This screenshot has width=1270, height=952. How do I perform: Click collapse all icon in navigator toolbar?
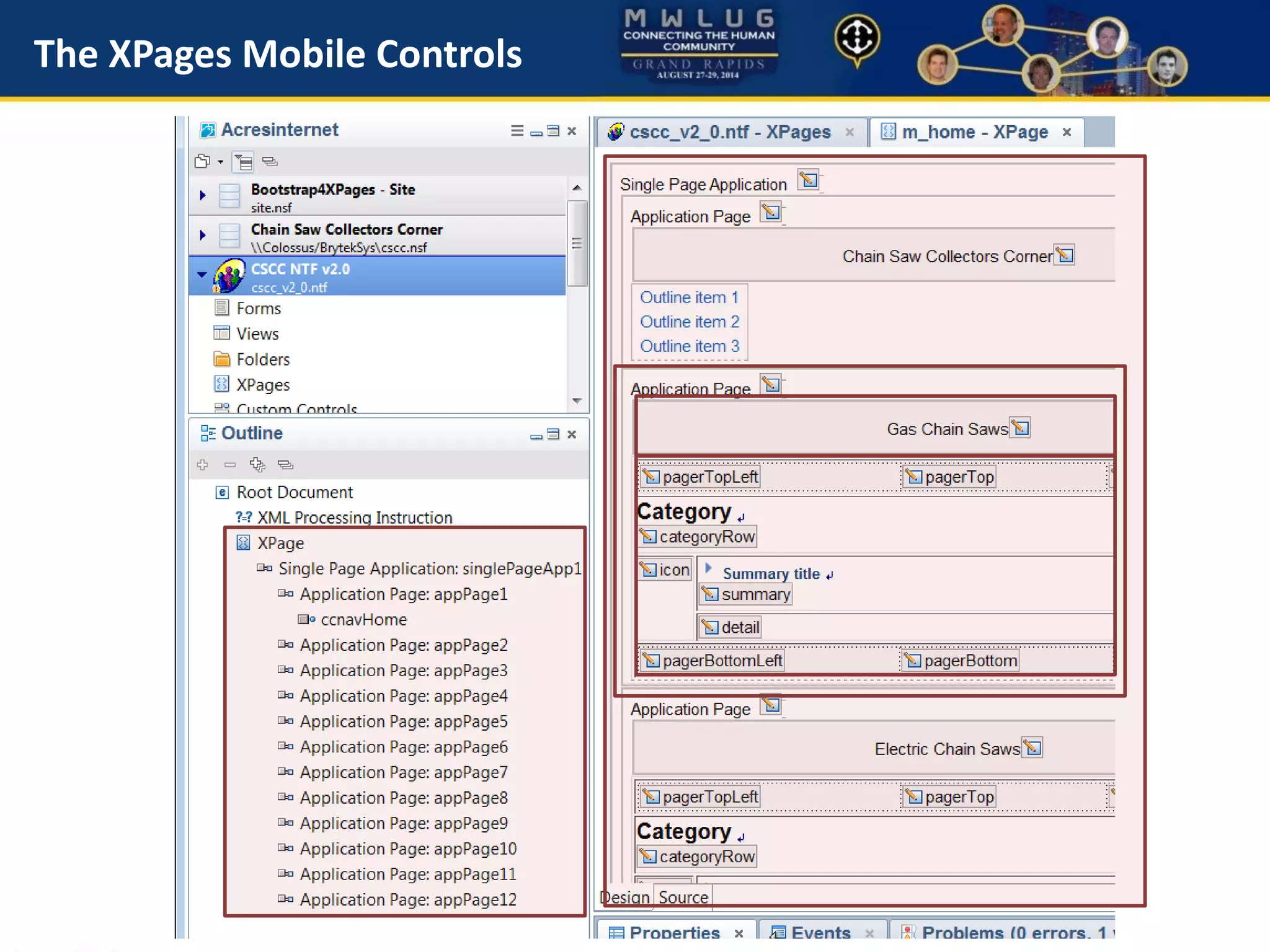[x=270, y=162]
